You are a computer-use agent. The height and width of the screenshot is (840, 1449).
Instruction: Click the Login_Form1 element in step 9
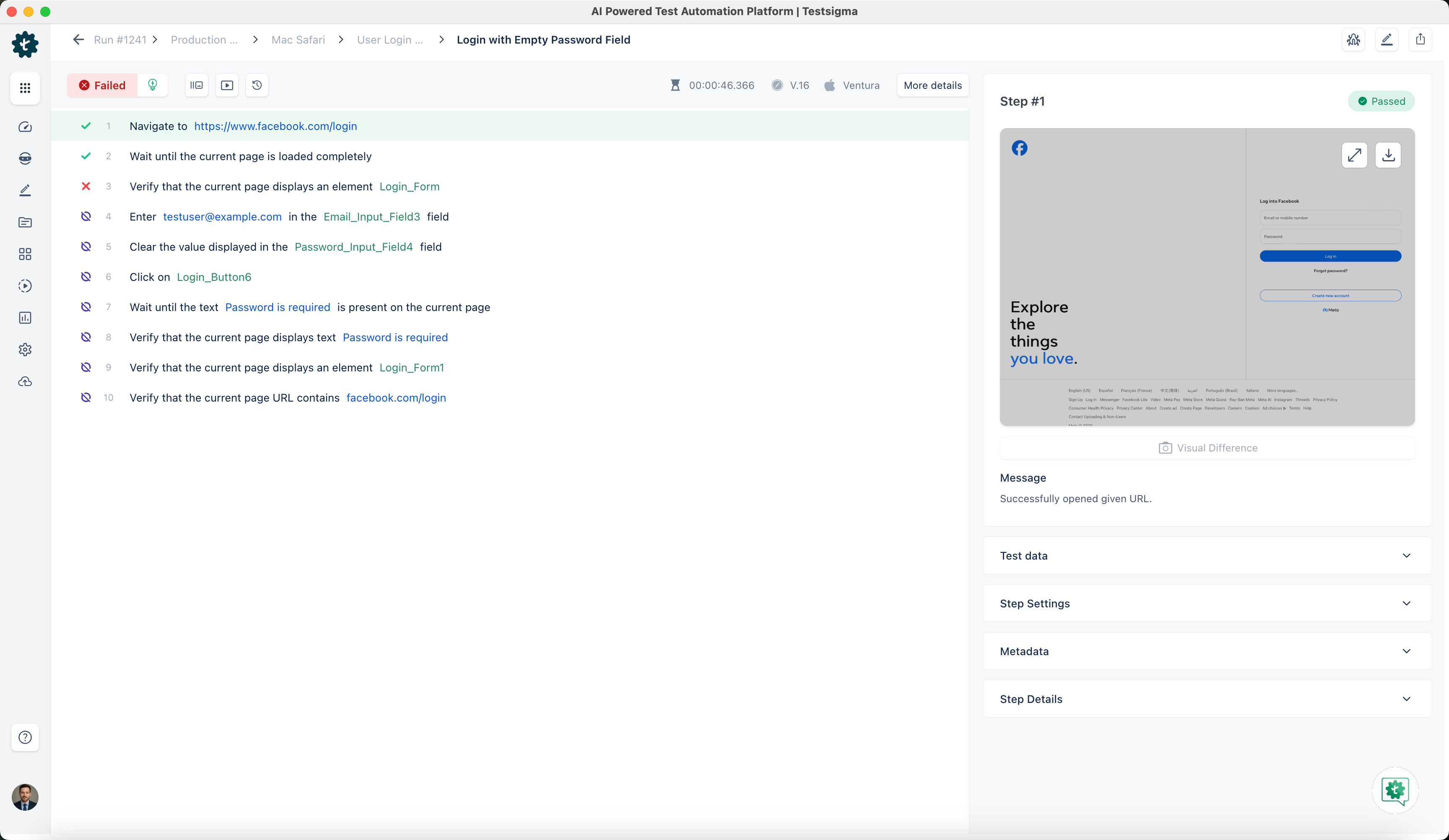coord(412,367)
